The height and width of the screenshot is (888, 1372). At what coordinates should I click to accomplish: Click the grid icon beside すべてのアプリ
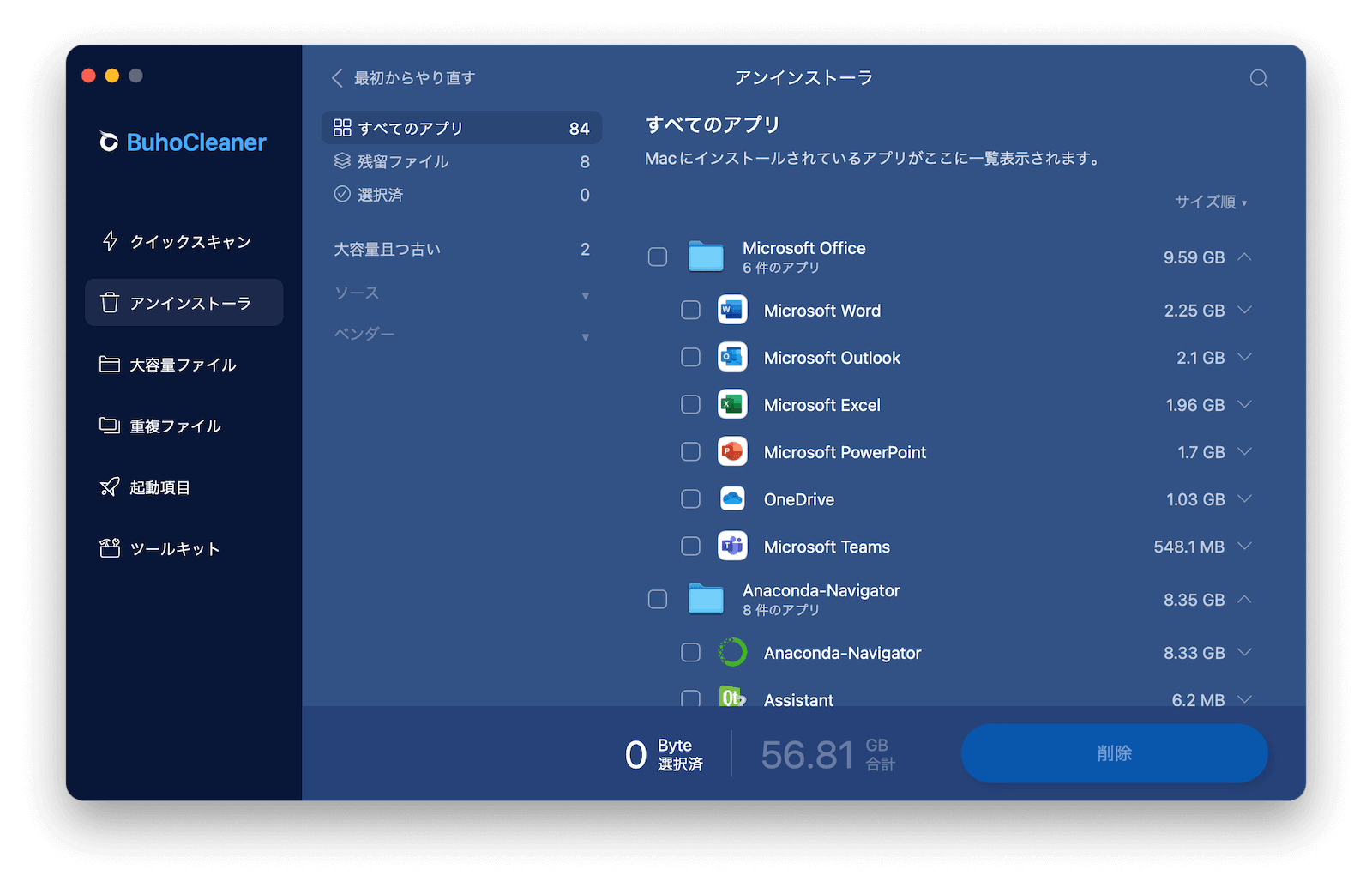[x=342, y=128]
